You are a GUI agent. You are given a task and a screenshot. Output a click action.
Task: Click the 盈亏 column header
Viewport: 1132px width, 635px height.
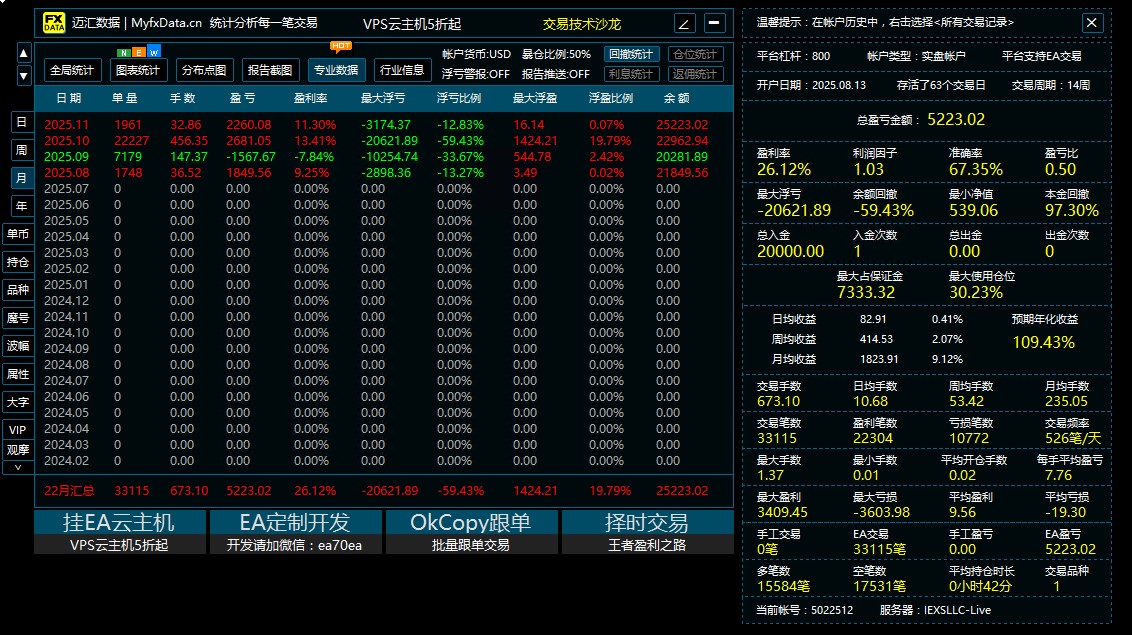click(x=243, y=98)
